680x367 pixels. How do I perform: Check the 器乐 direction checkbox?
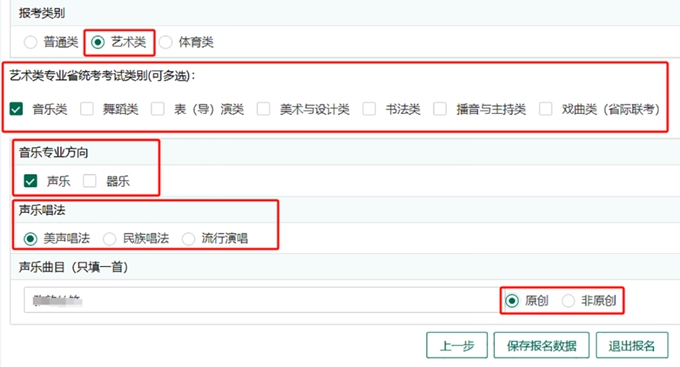[90, 180]
